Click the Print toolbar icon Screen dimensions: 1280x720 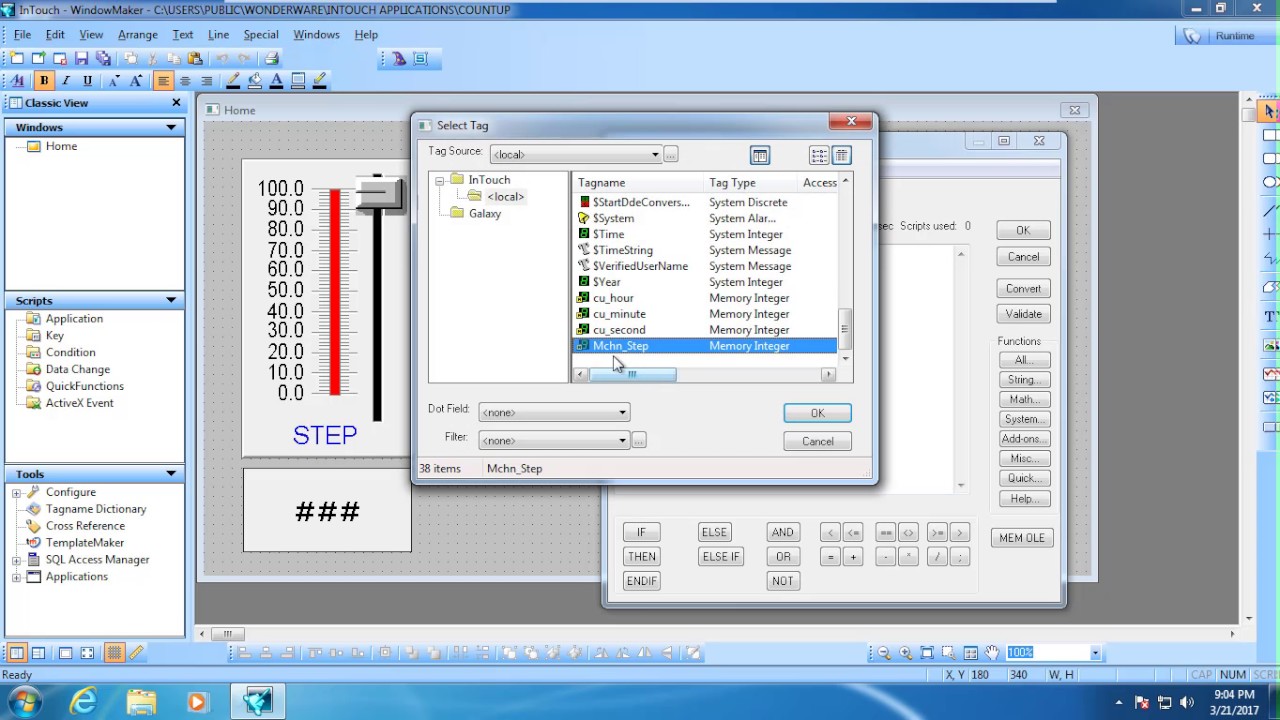272,59
